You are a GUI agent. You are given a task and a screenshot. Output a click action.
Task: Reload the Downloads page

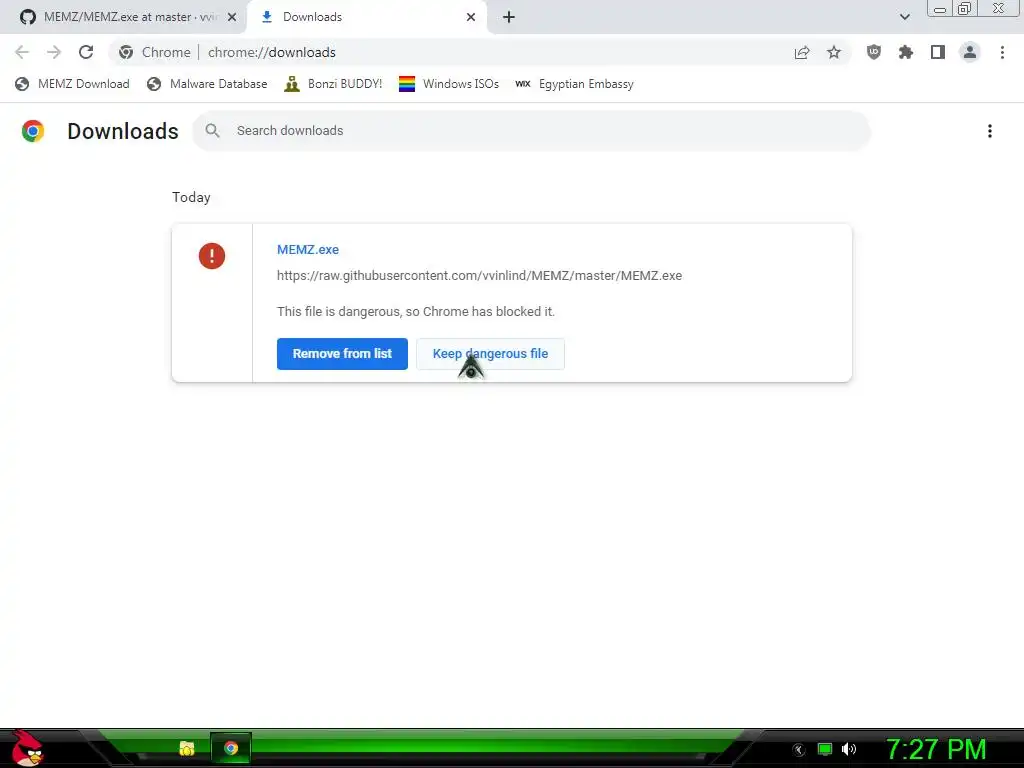pos(86,52)
